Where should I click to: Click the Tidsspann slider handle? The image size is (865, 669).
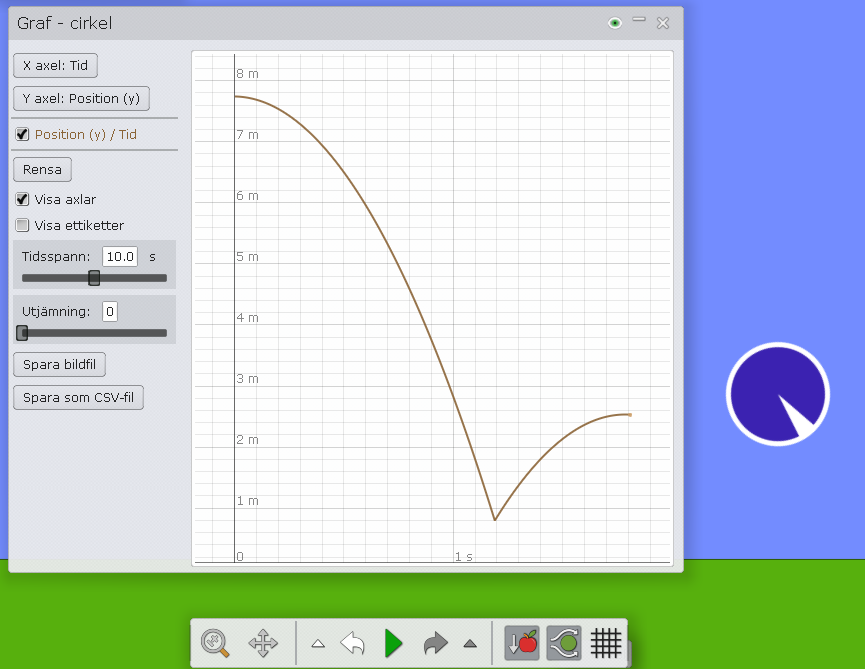click(94, 278)
